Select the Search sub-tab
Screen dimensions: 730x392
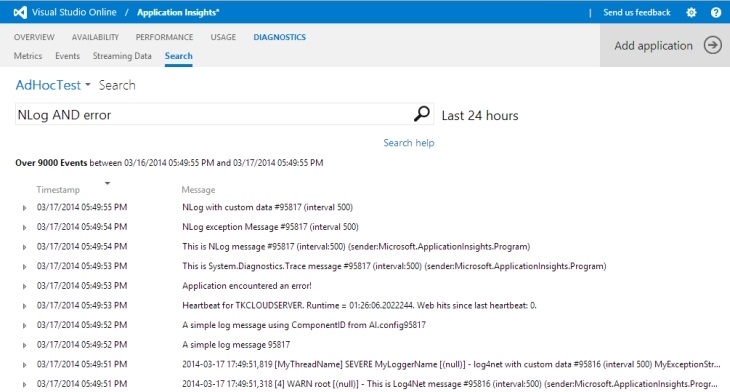178,56
